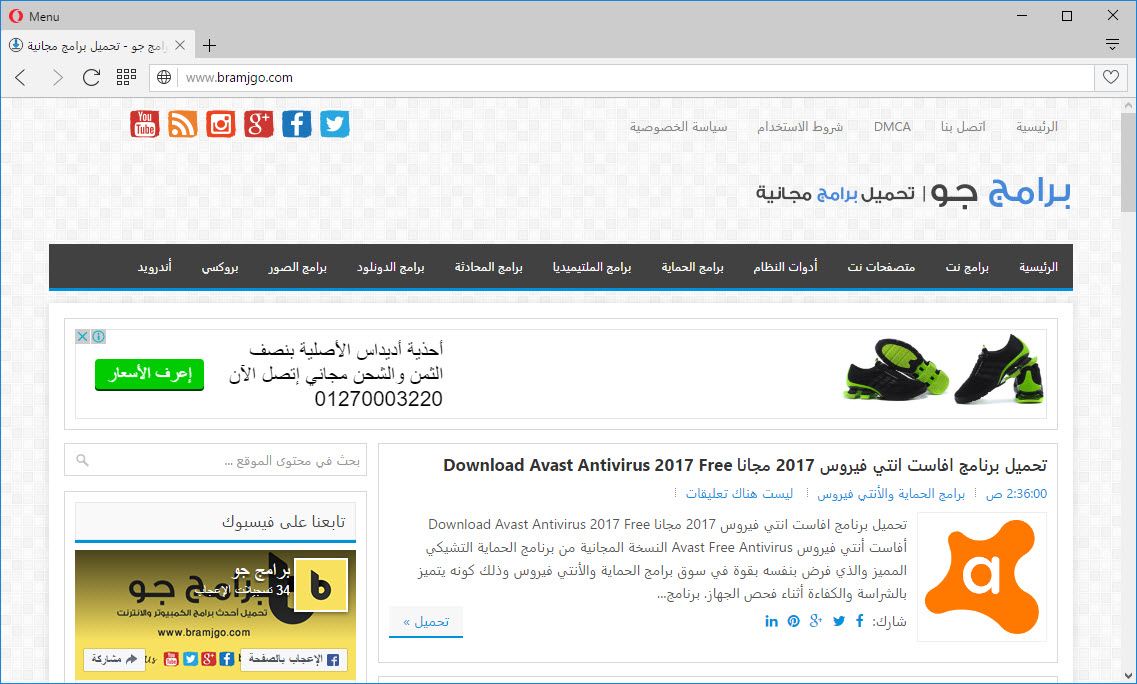
Task: Click مشاركة share button in Facebook widget
Action: coord(115,659)
